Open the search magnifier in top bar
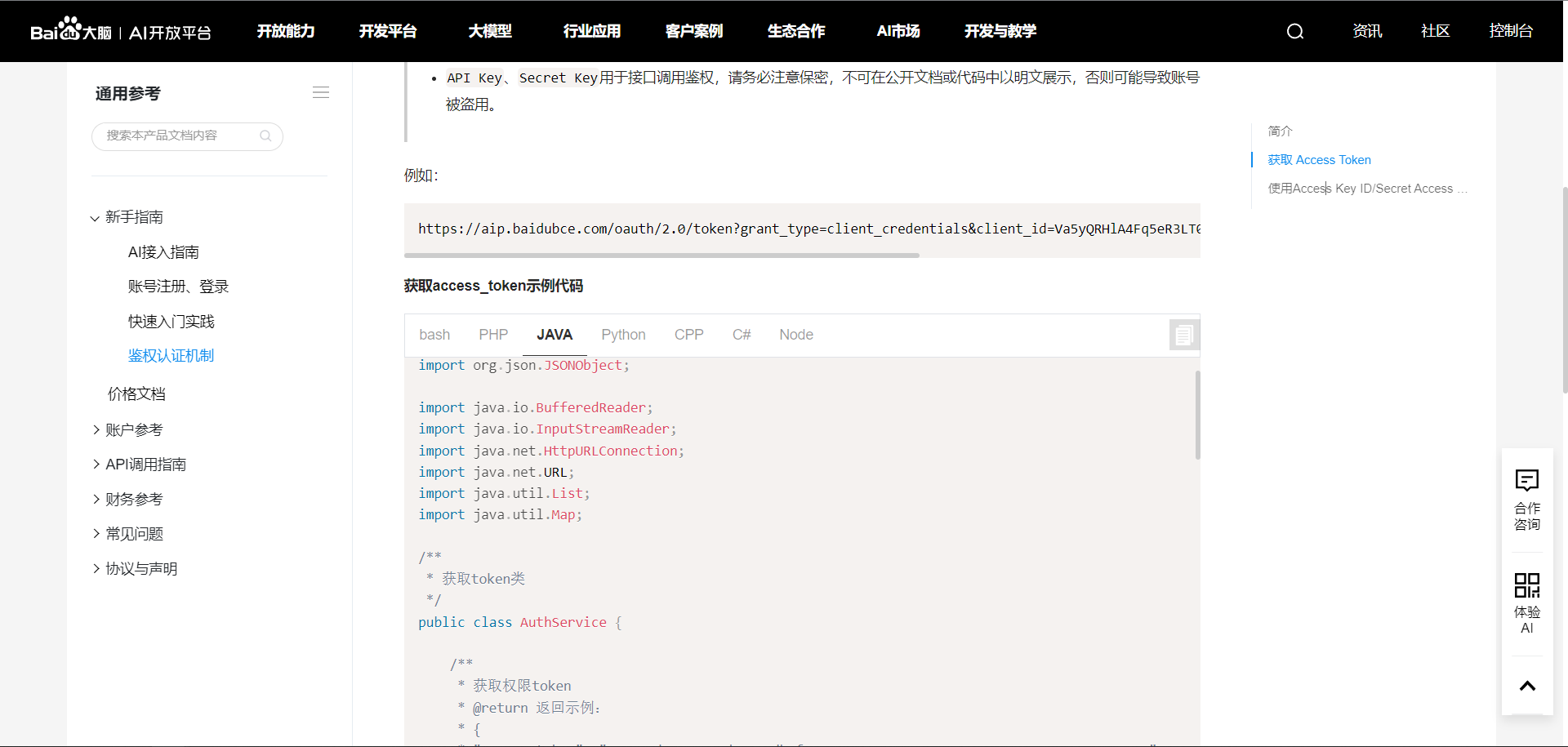Image resolution: width=1568 pixels, height=747 pixels. pyautogui.click(x=1295, y=31)
